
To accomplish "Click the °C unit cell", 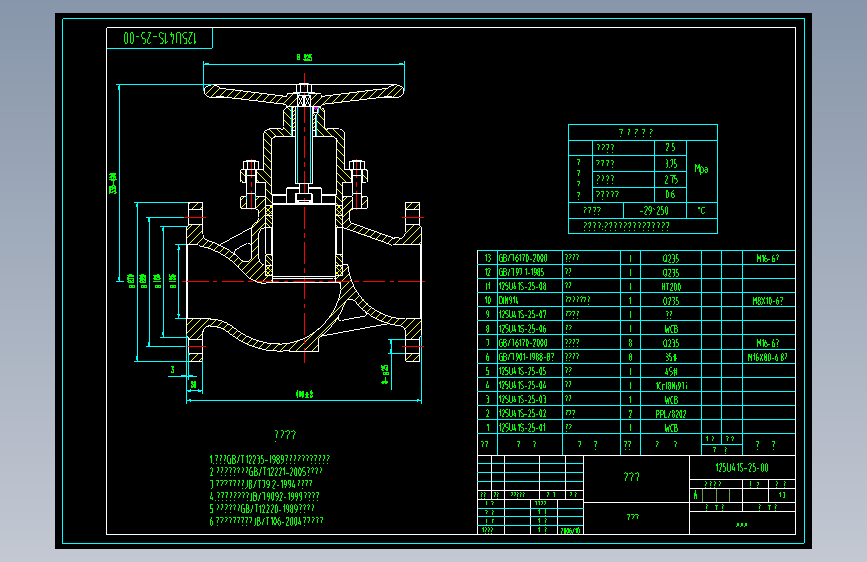I will [x=701, y=211].
